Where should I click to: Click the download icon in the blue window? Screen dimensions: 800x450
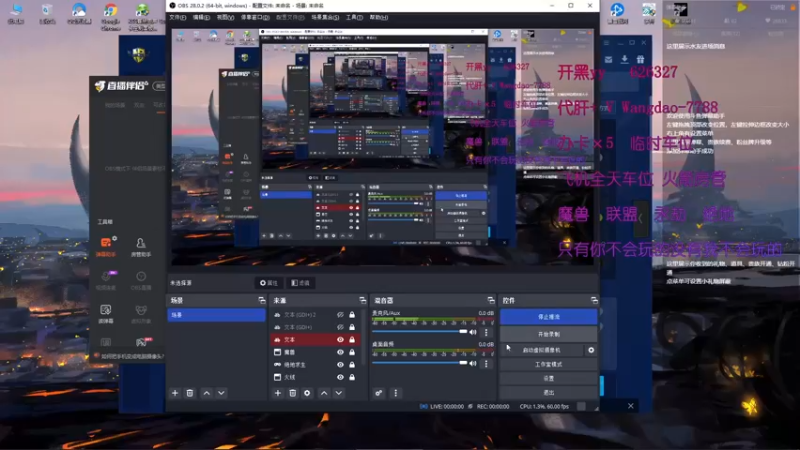624,60
